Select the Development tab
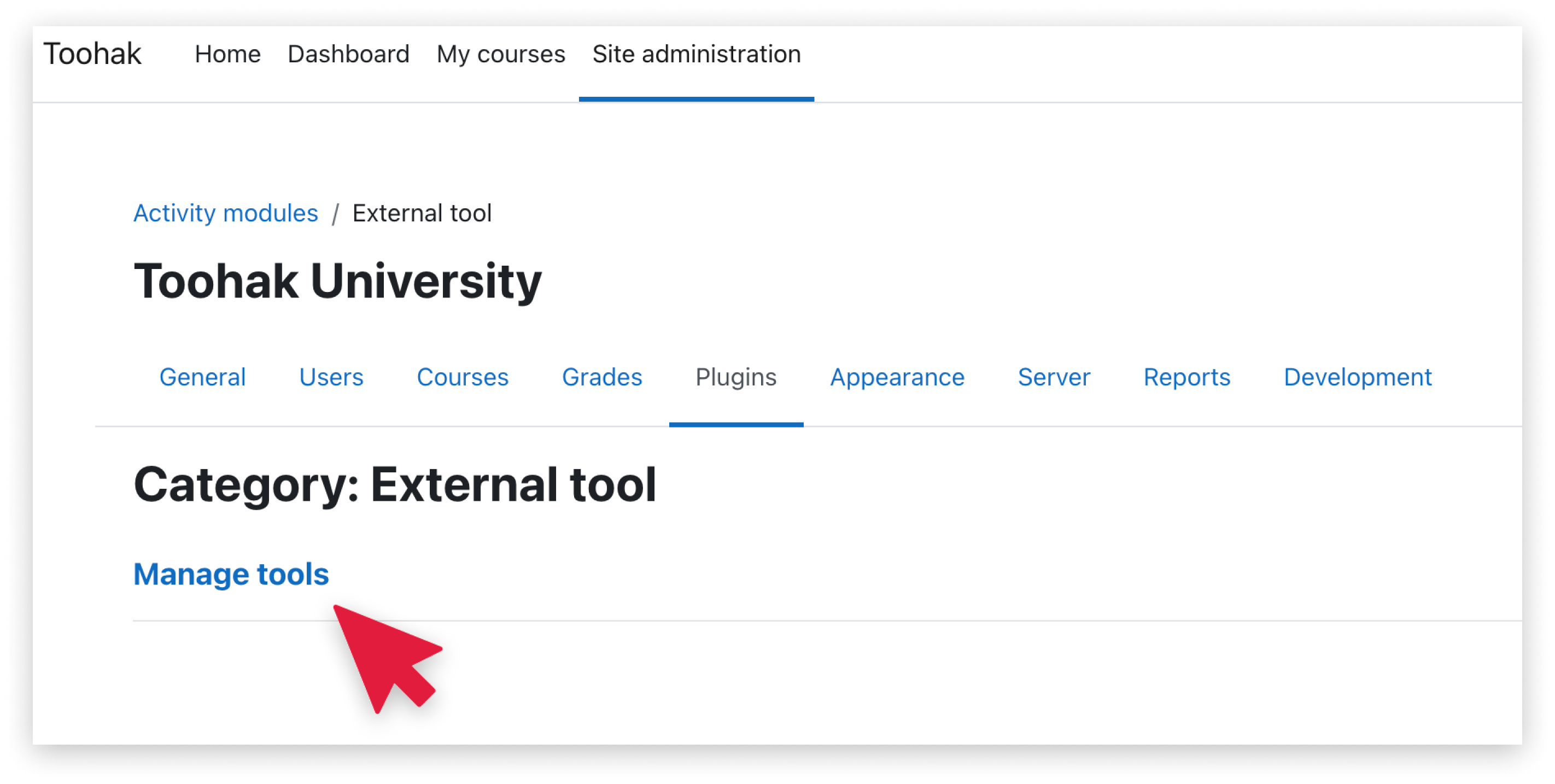The height and width of the screenshot is (784, 1555). [1357, 377]
